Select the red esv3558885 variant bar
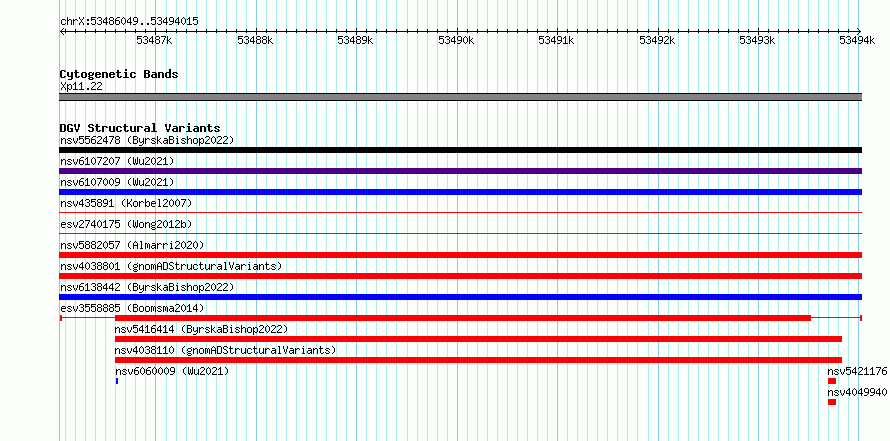The image size is (890, 441). (463, 318)
